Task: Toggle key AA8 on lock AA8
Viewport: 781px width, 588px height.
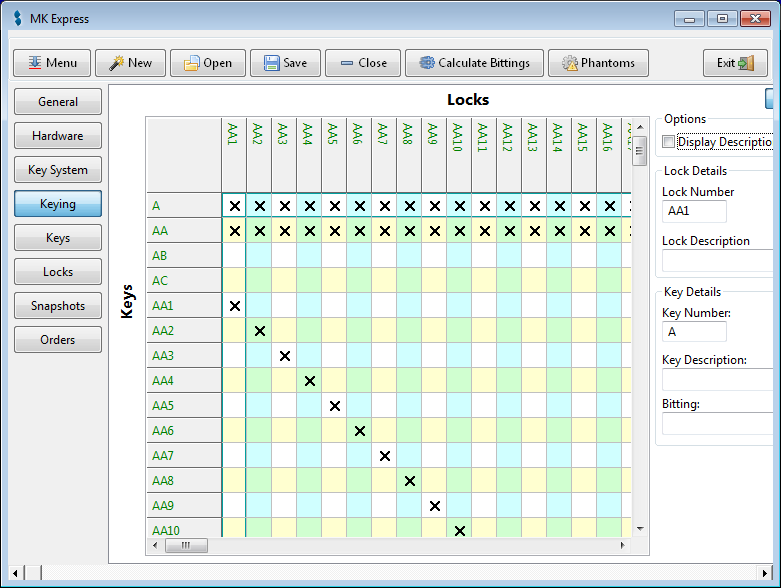Action: coord(409,480)
